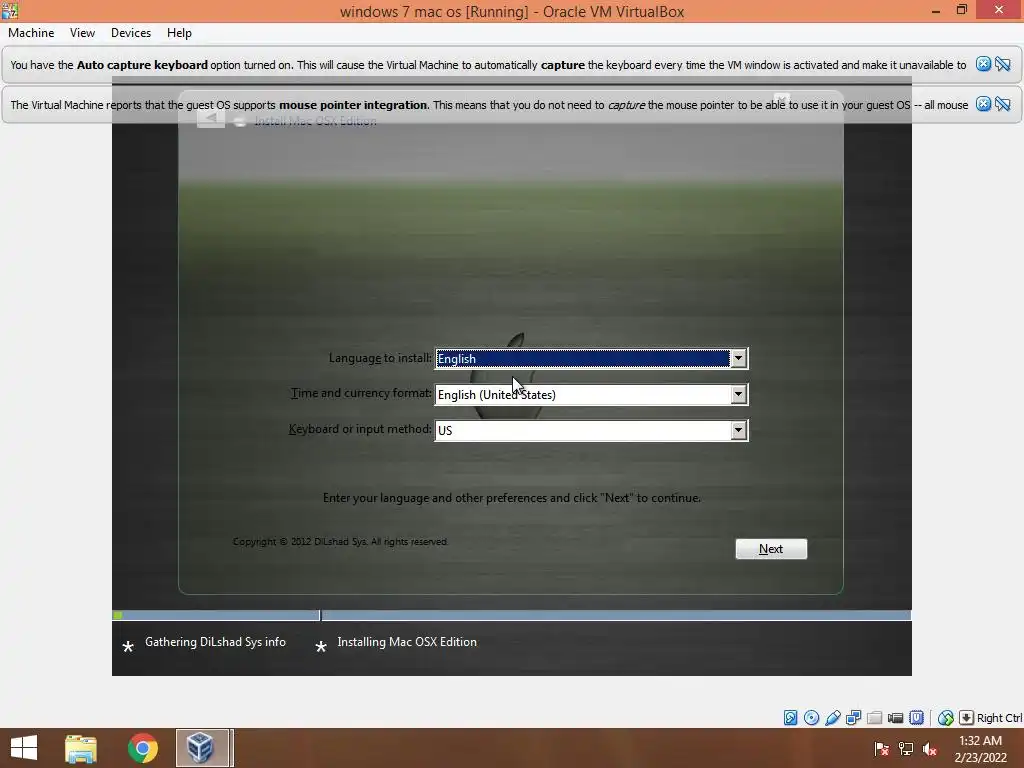The image size is (1024, 768).
Task: Open the View menu
Action: [x=82, y=33]
